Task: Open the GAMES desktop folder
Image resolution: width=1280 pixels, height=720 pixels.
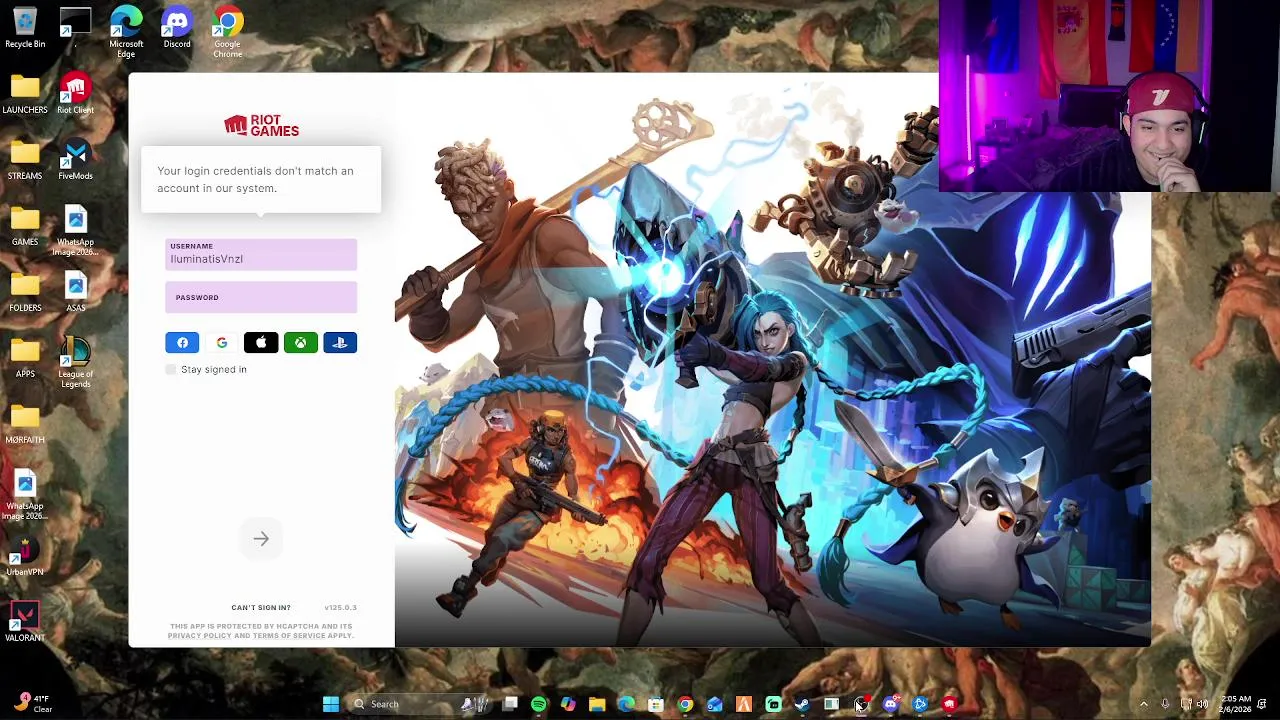Action: (x=25, y=226)
